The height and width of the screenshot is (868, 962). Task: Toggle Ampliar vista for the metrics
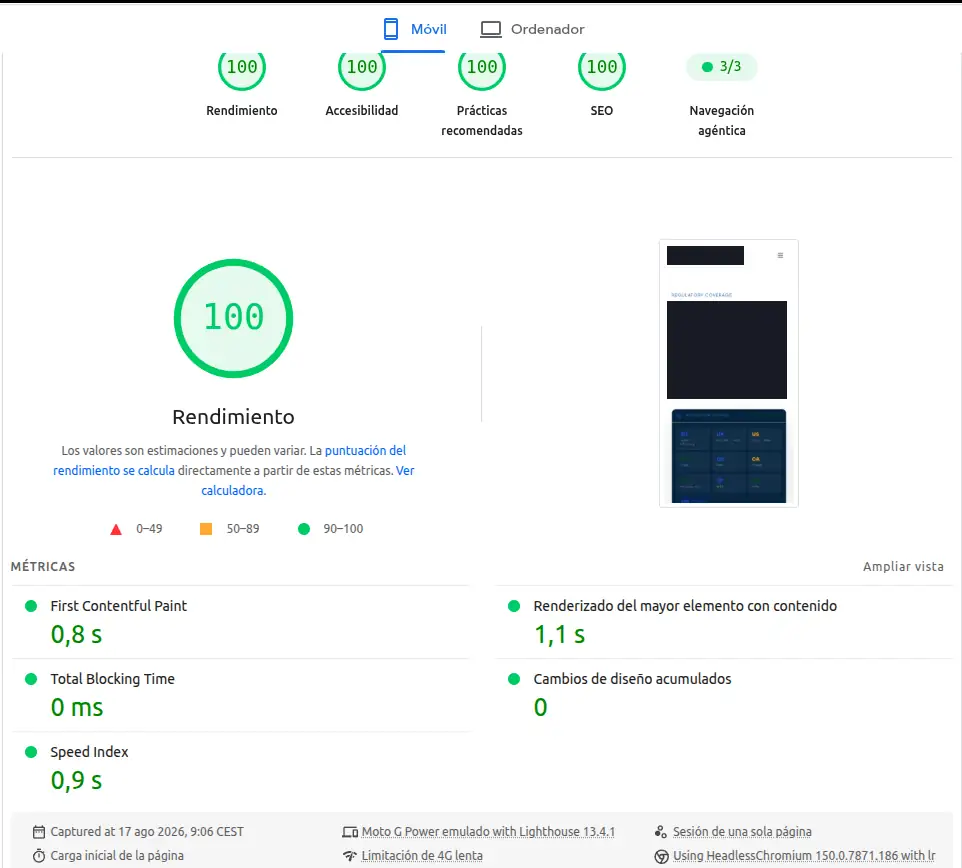(x=903, y=567)
